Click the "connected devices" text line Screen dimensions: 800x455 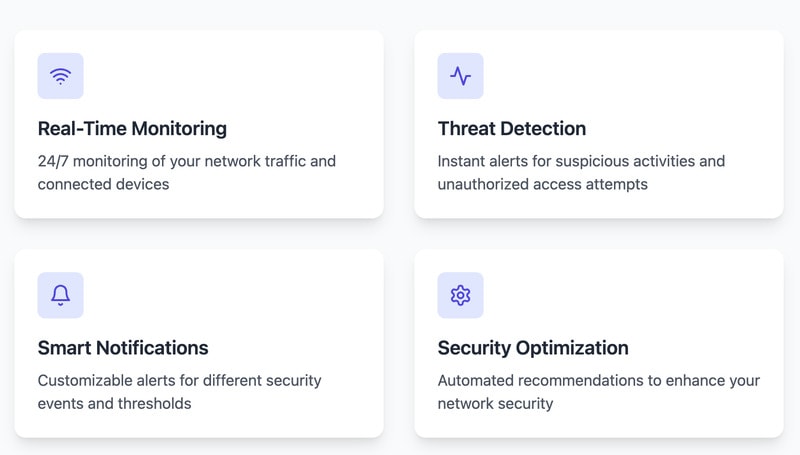pyautogui.click(x=104, y=184)
